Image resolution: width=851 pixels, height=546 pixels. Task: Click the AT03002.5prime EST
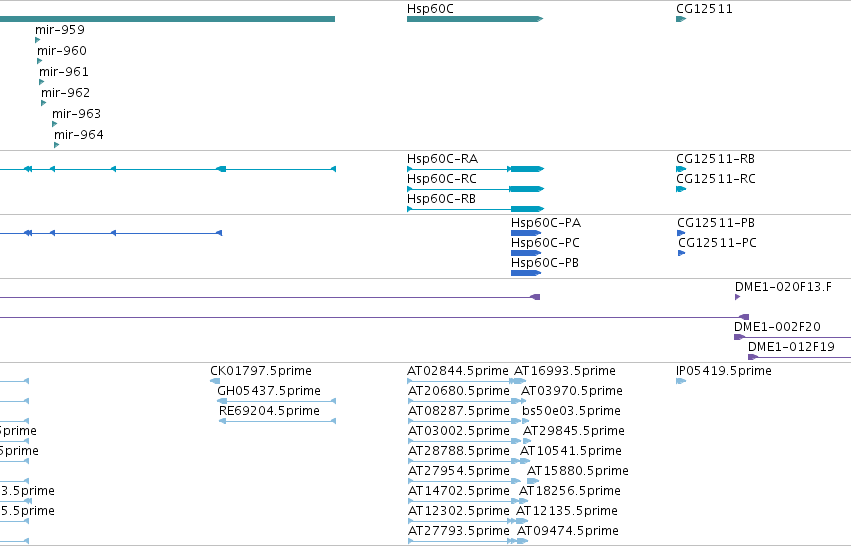465,441
